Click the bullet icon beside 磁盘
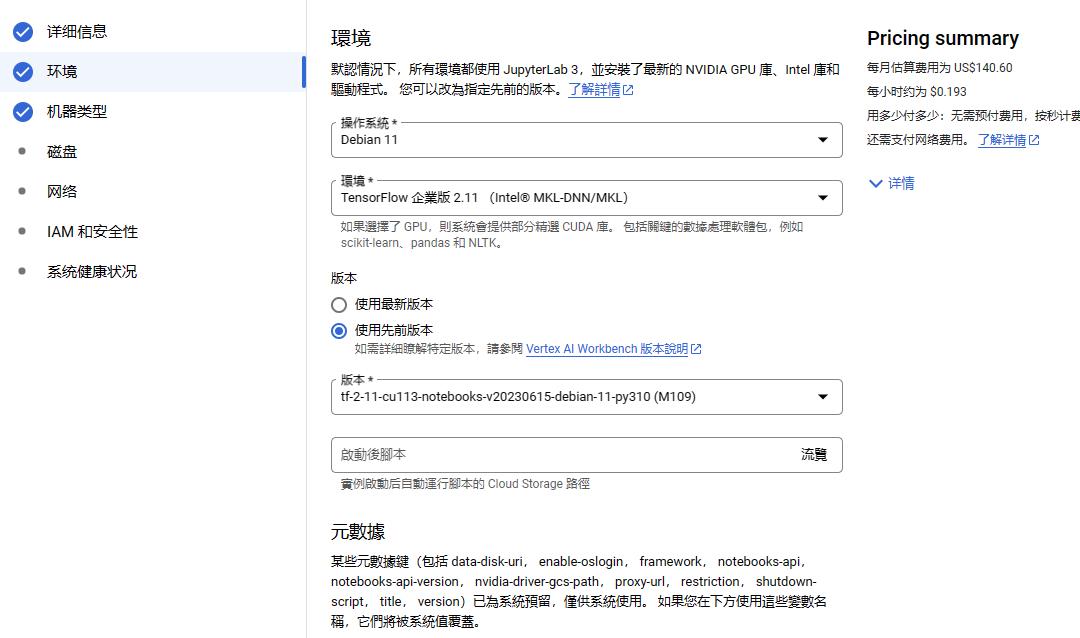The height and width of the screenshot is (638, 1080). pos(23,152)
